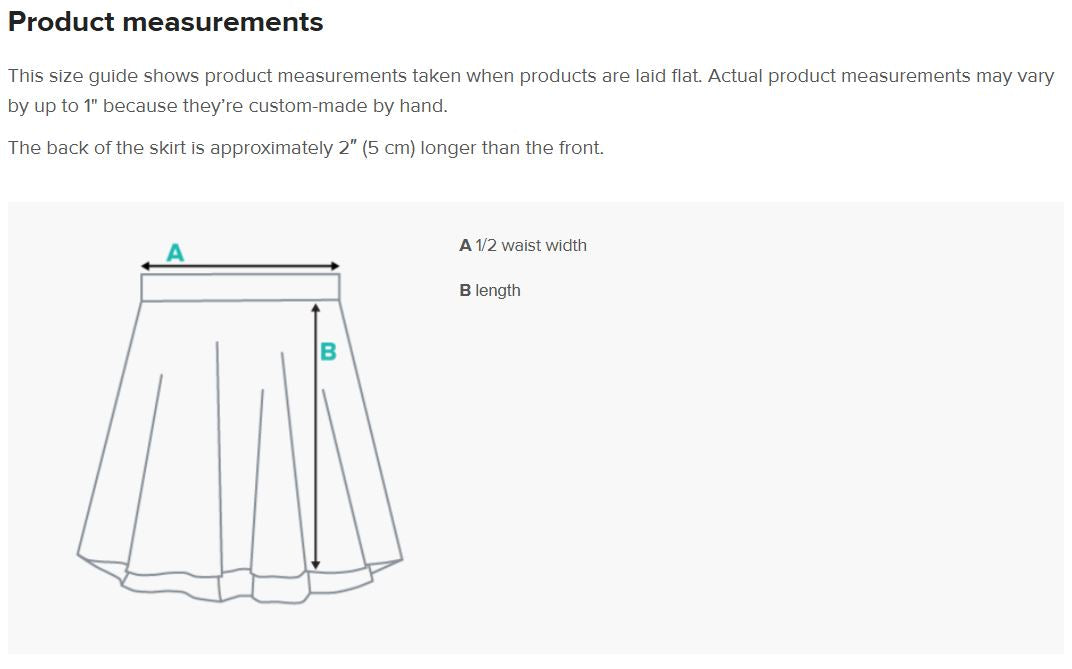The image size is (1072, 669).
Task: Click the bold B in legend
Action: tap(465, 290)
